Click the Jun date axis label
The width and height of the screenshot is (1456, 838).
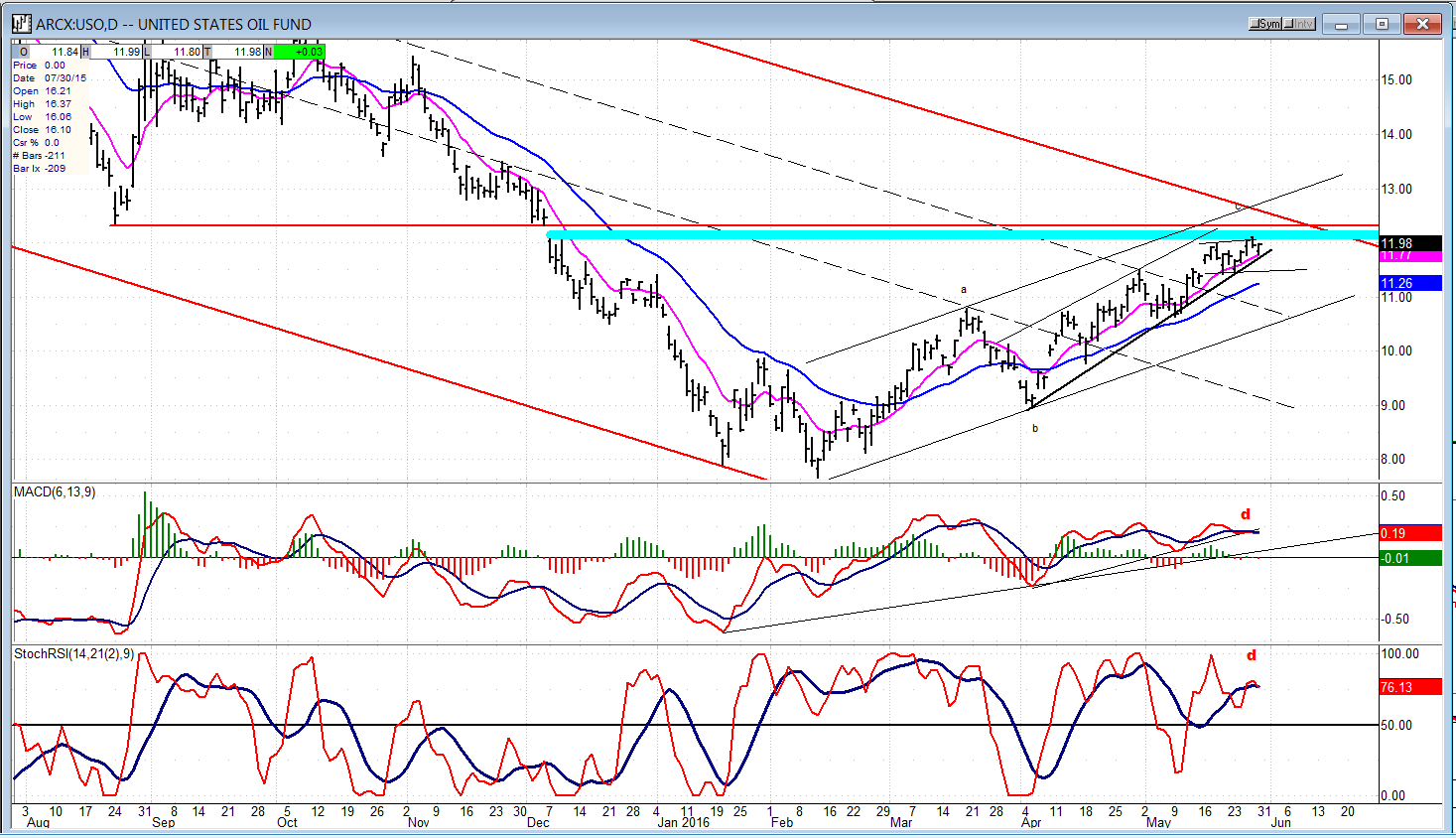coord(1281,823)
